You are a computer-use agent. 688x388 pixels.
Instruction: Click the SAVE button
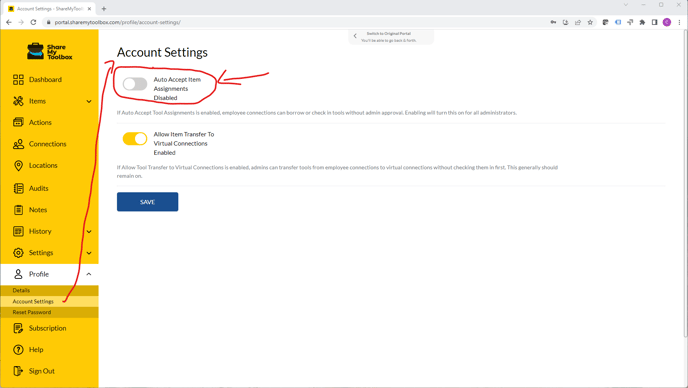(x=147, y=202)
